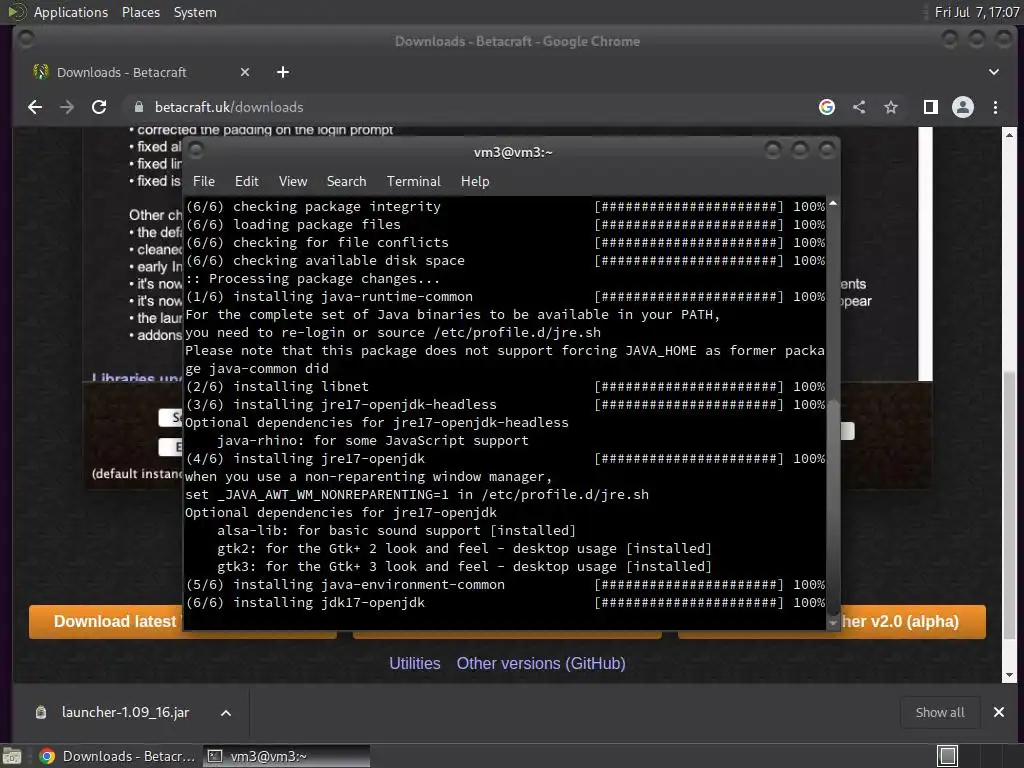This screenshot has width=1024, height=768.
Task: Click text "Processing package changes..."
Action: tap(324, 279)
